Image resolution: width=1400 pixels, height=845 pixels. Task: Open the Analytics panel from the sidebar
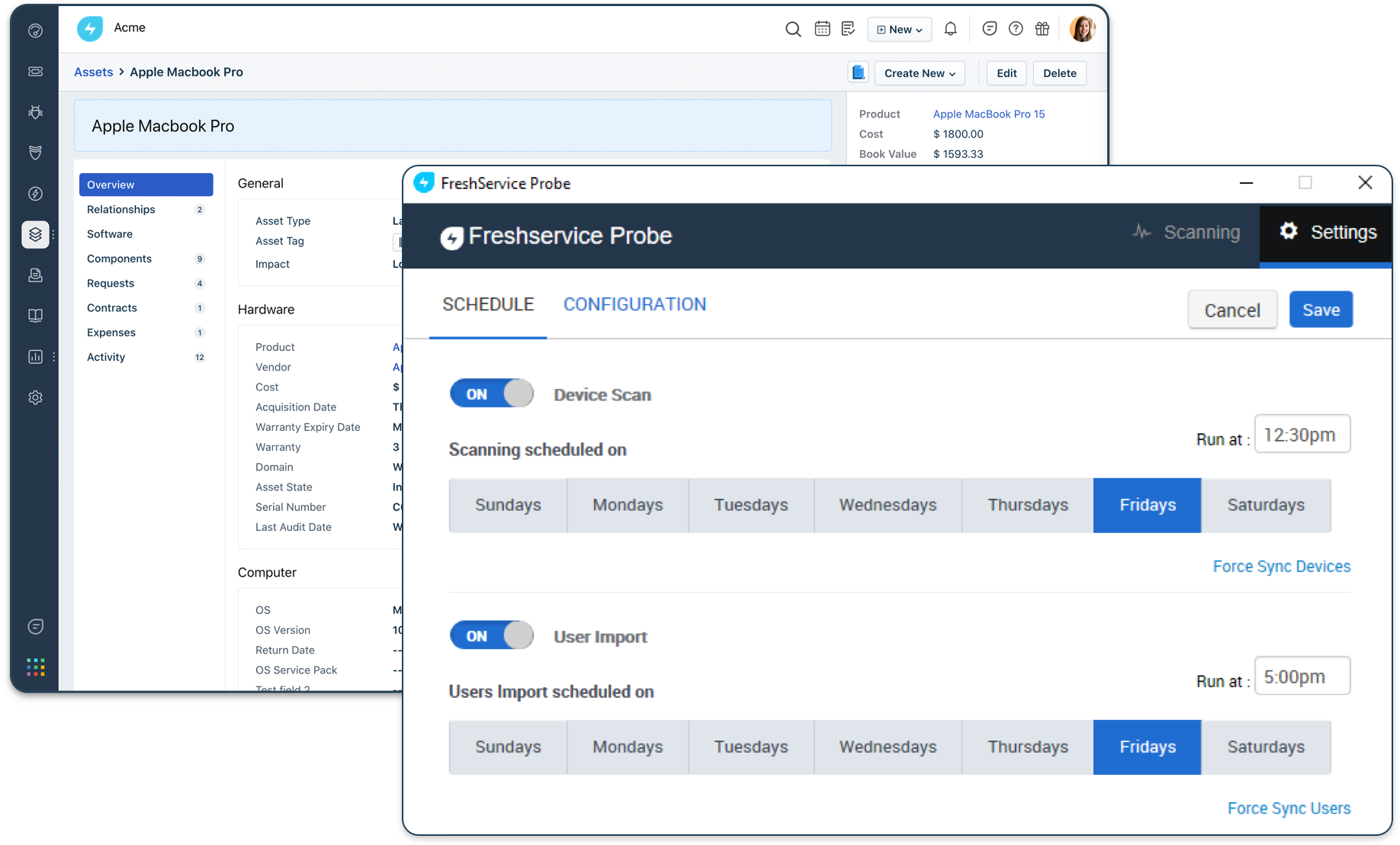[x=35, y=356]
